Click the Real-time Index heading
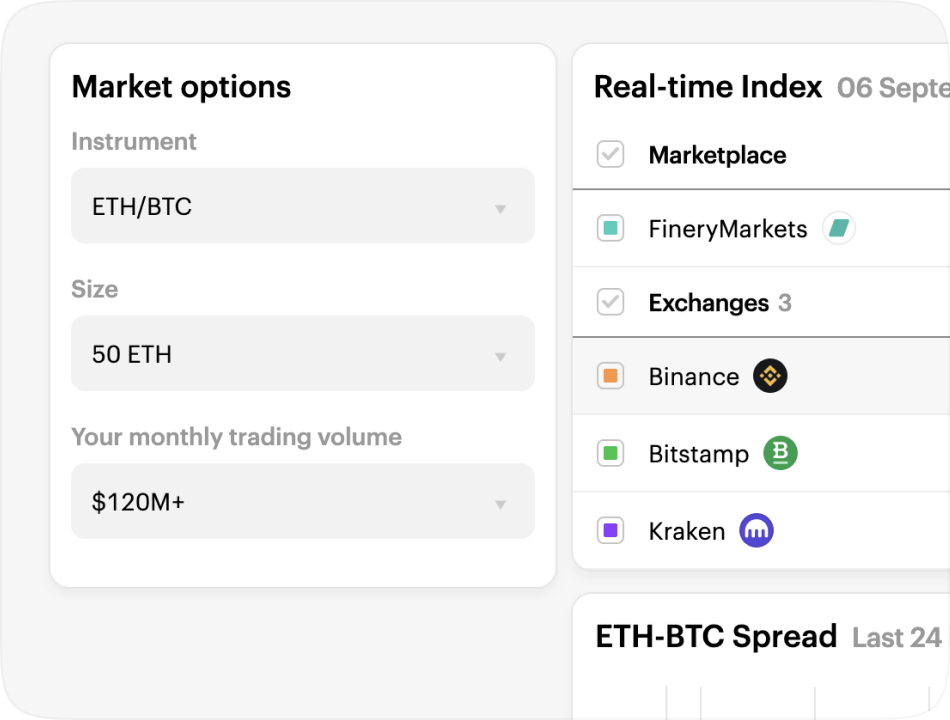950x720 pixels. 708,87
